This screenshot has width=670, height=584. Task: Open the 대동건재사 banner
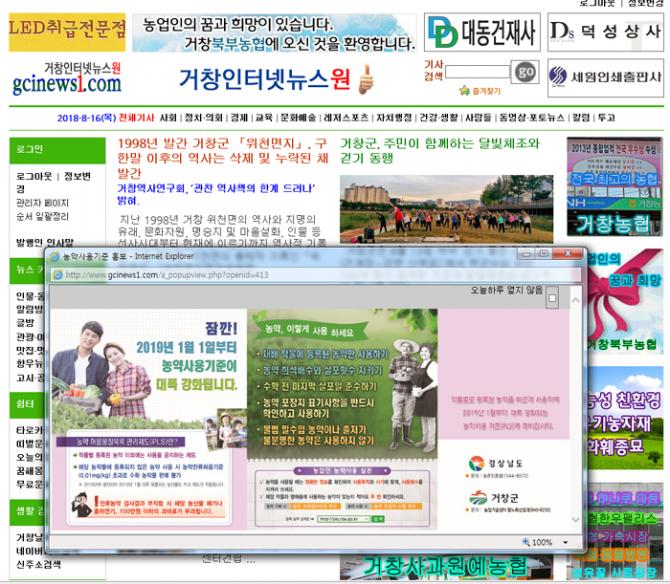pyautogui.click(x=482, y=32)
